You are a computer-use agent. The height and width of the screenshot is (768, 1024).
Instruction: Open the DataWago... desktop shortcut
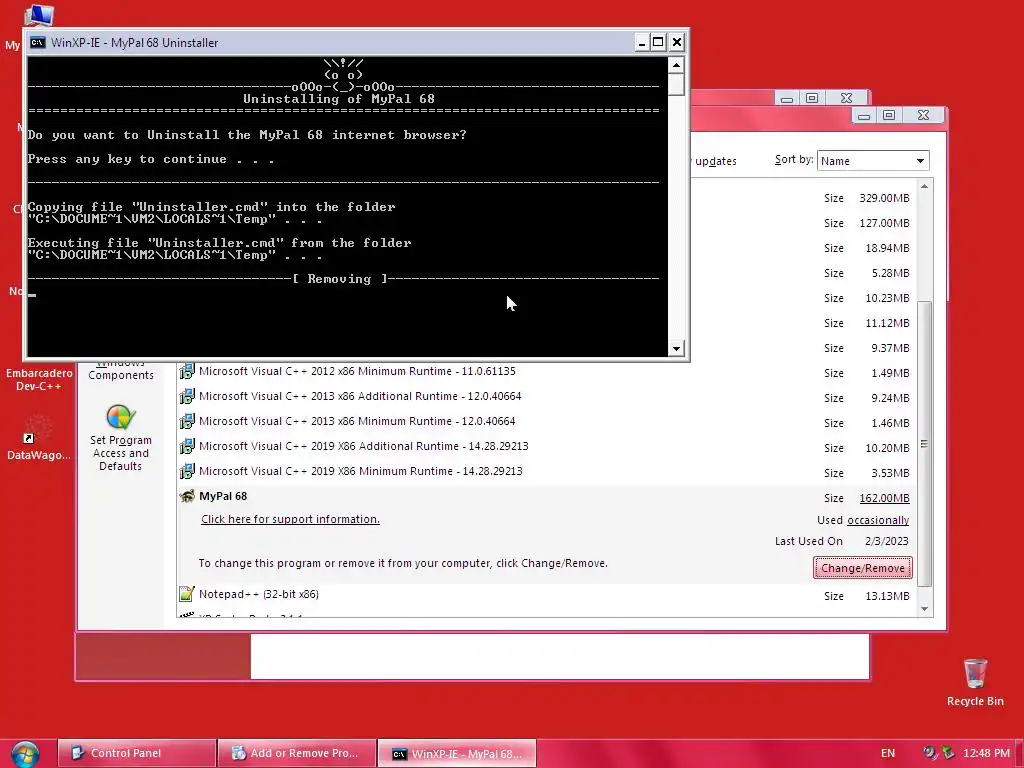(x=39, y=438)
